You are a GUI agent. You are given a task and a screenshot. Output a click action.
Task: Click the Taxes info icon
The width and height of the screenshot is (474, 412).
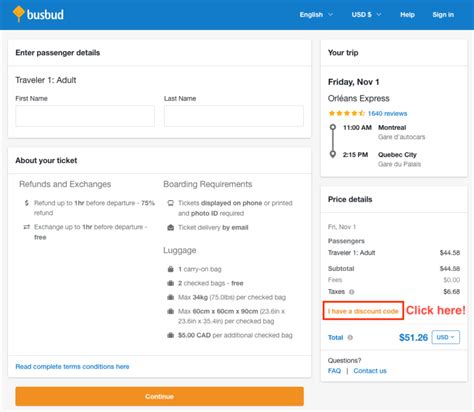(x=351, y=292)
